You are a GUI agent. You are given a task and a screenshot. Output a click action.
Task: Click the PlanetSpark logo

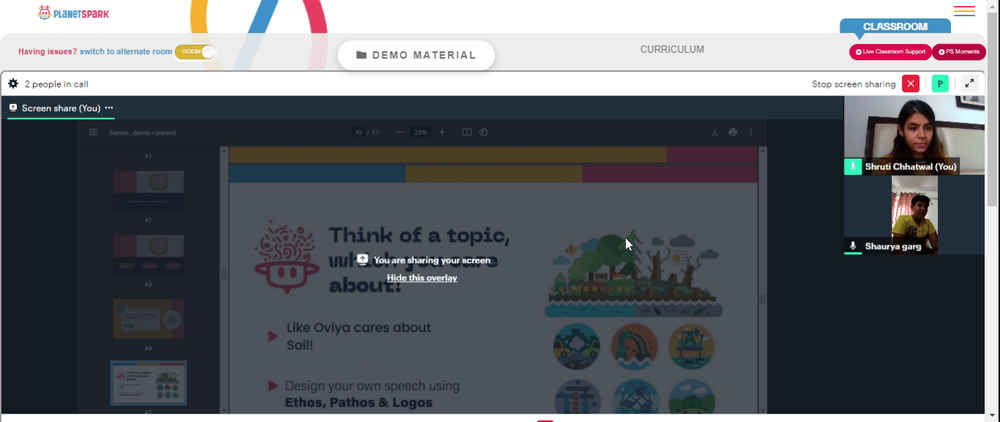tap(73, 13)
